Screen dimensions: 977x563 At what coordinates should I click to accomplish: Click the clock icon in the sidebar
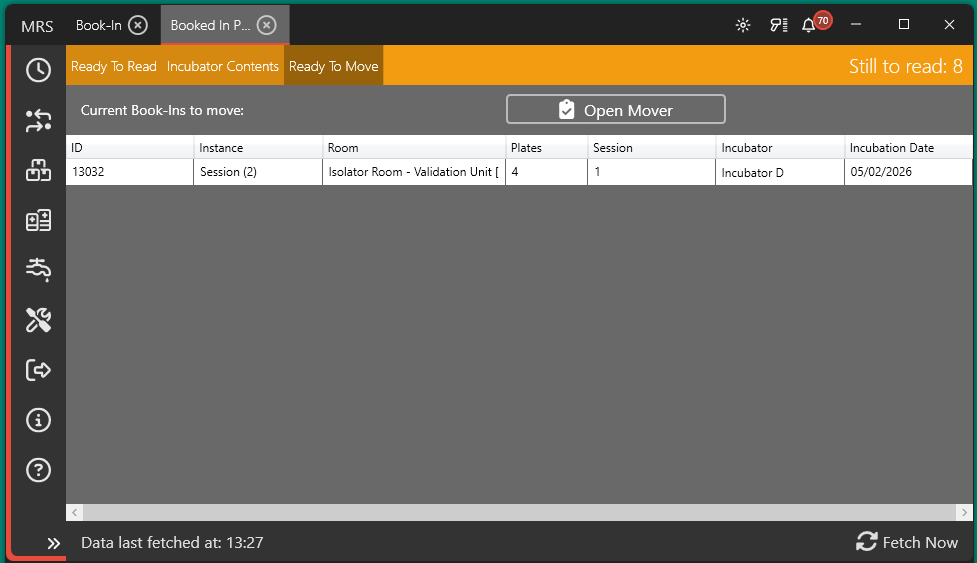pos(38,70)
